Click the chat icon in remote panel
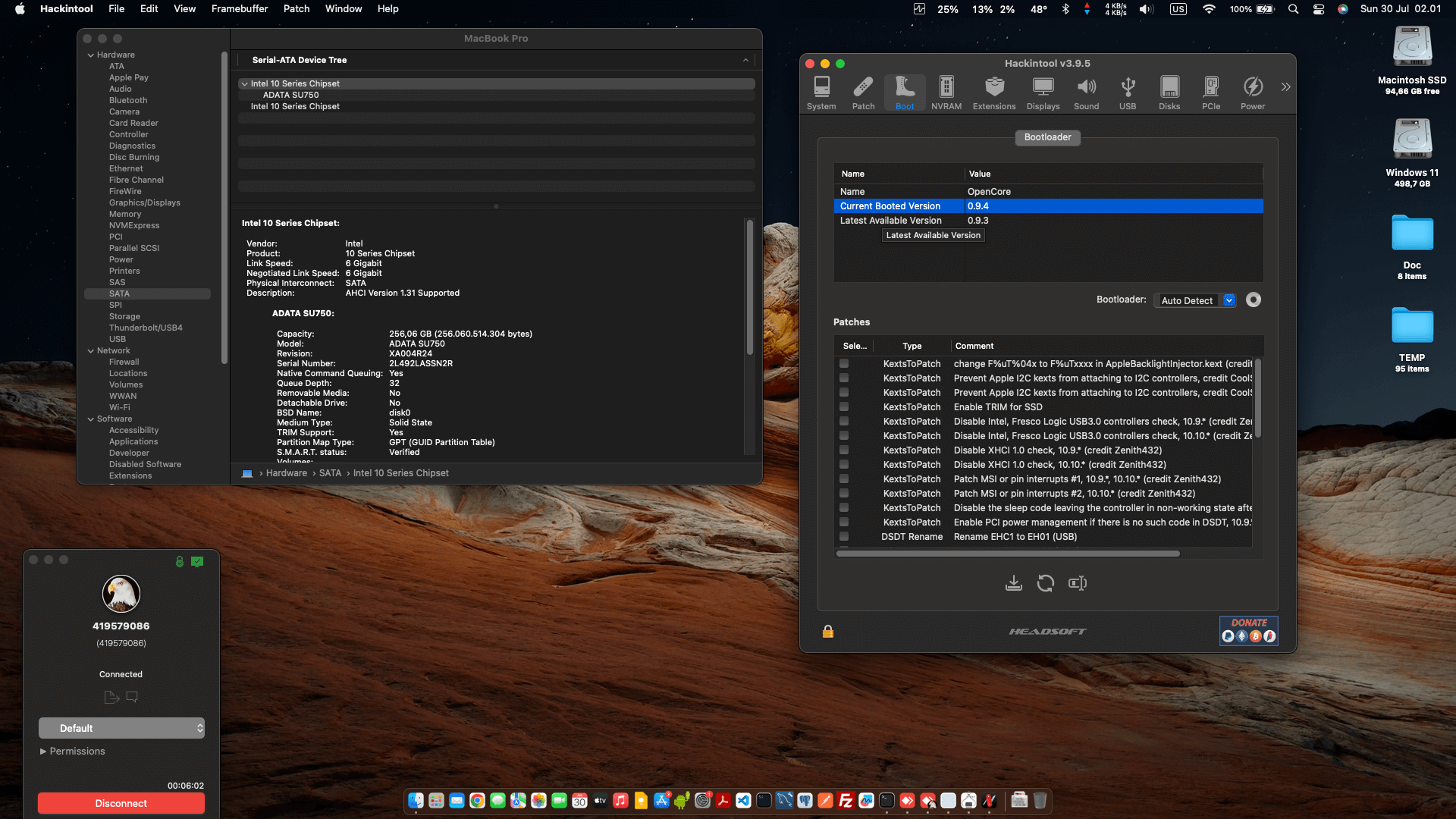 132,697
